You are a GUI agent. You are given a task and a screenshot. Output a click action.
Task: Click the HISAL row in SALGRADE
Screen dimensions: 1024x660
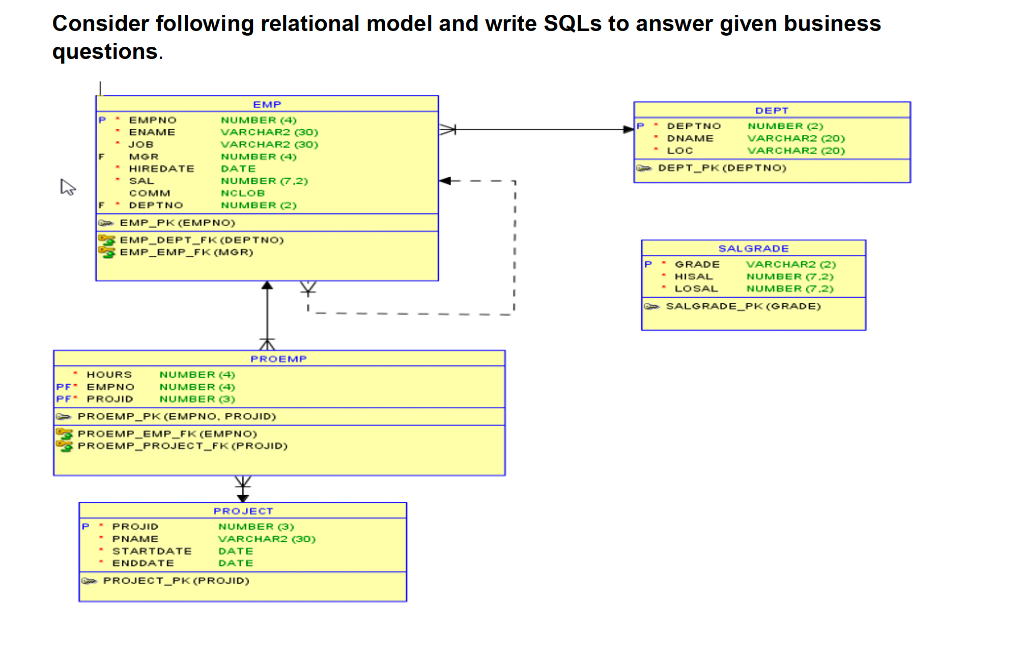pos(695,276)
